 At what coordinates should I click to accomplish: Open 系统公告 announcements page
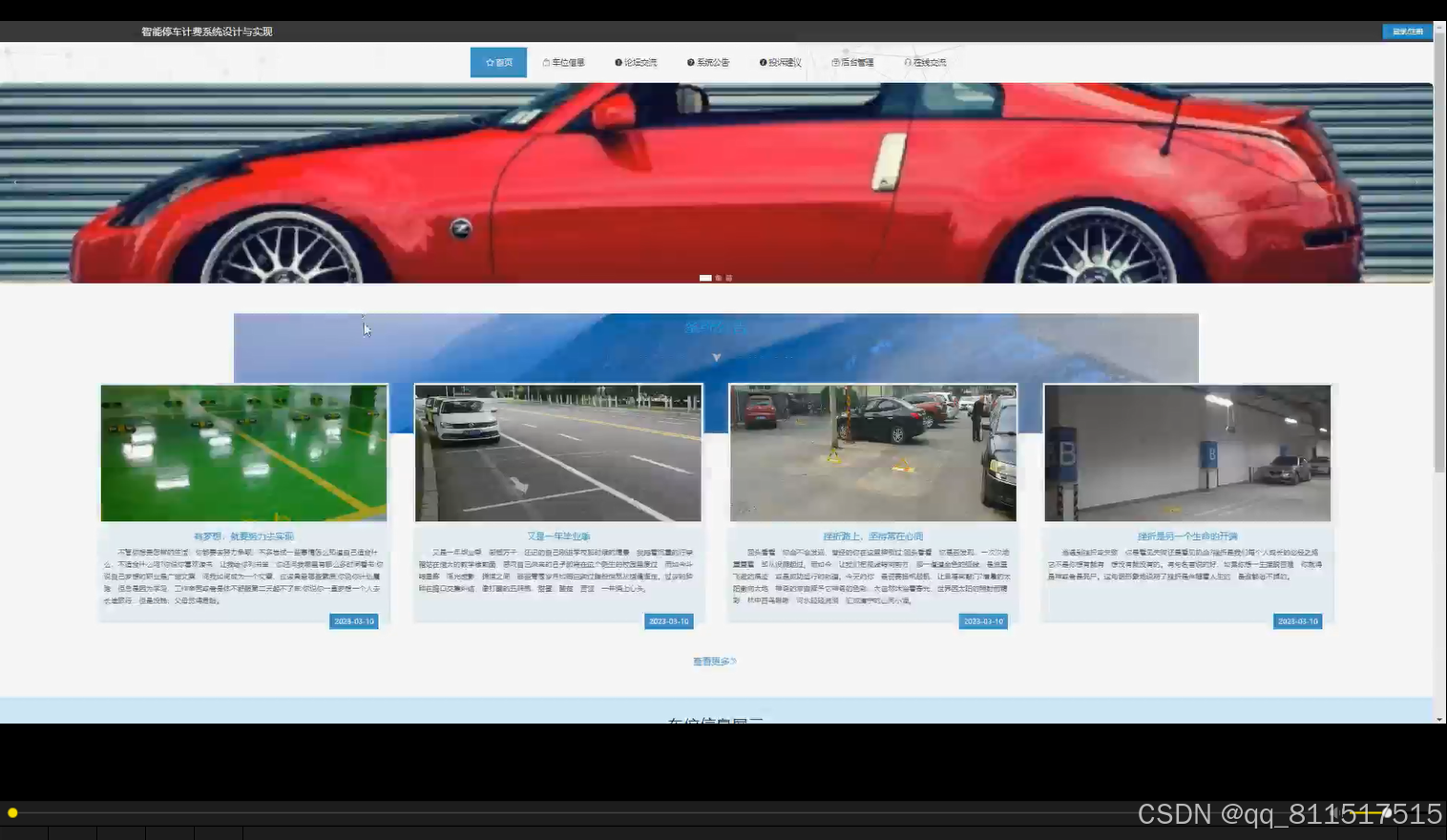tap(708, 62)
